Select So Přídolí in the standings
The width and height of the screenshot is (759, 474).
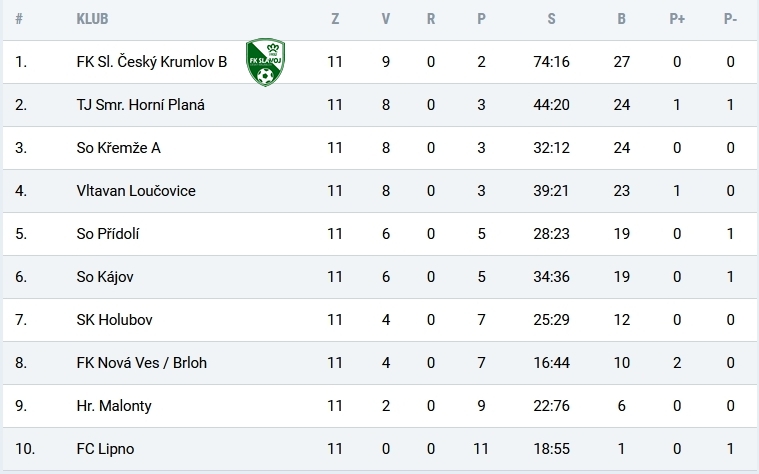107,234
